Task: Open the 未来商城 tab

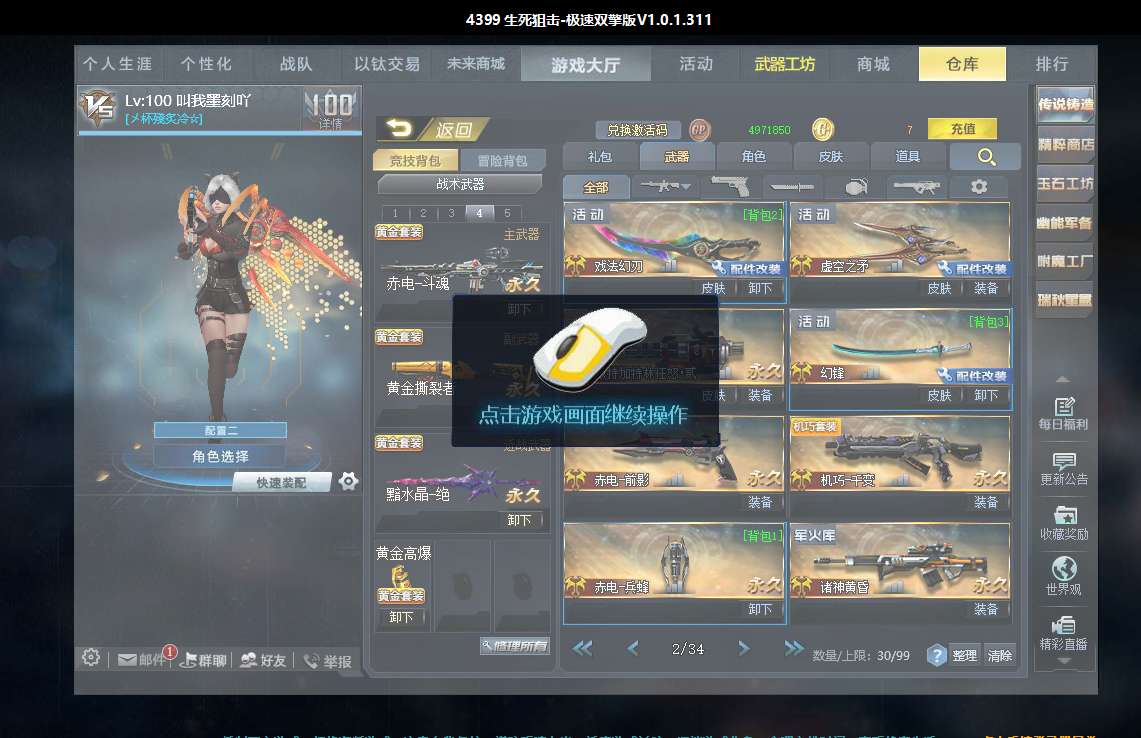Action: pos(476,64)
